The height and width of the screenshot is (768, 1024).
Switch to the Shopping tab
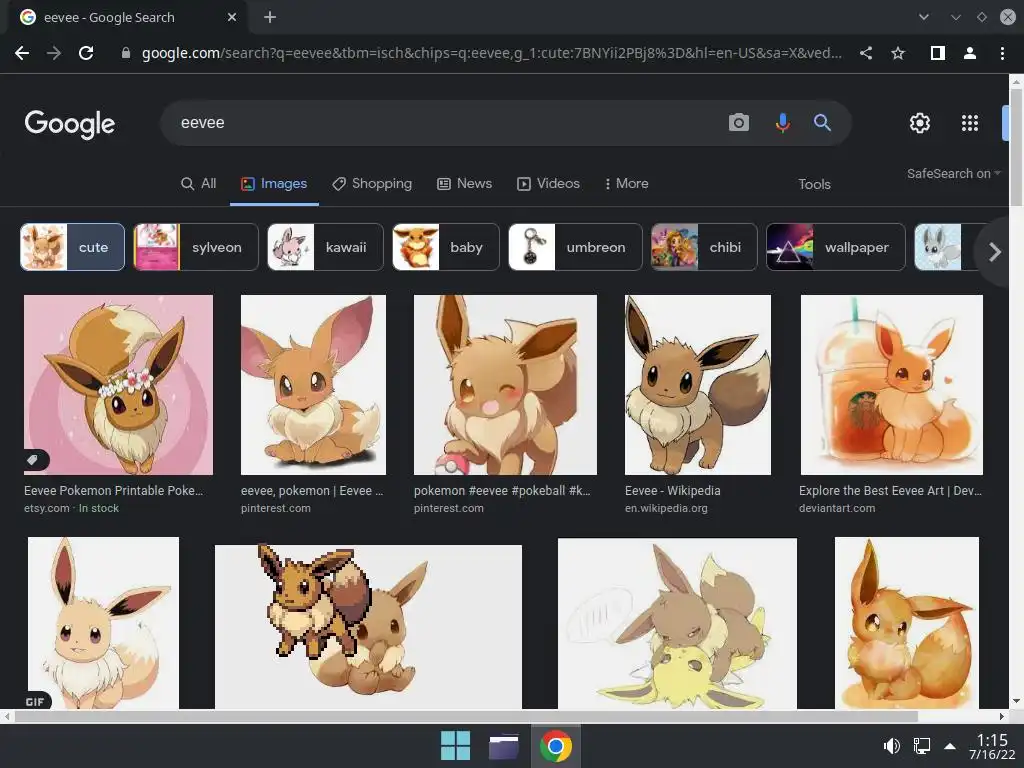point(372,184)
